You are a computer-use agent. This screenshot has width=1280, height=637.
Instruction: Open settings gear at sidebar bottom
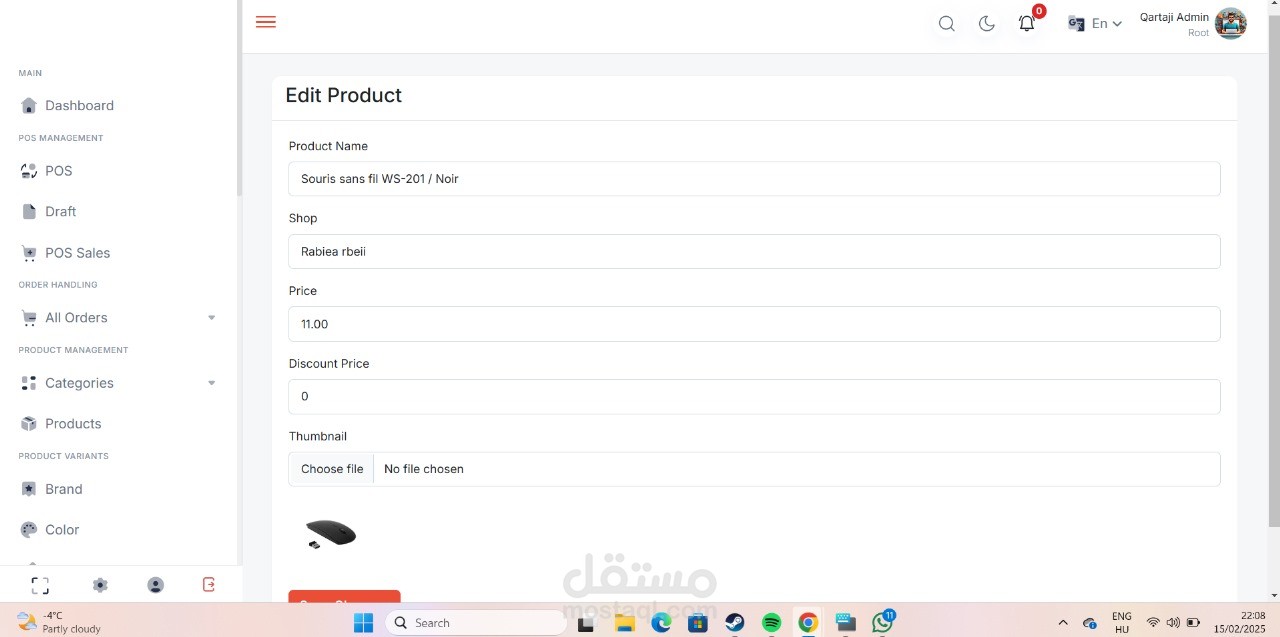coord(100,585)
